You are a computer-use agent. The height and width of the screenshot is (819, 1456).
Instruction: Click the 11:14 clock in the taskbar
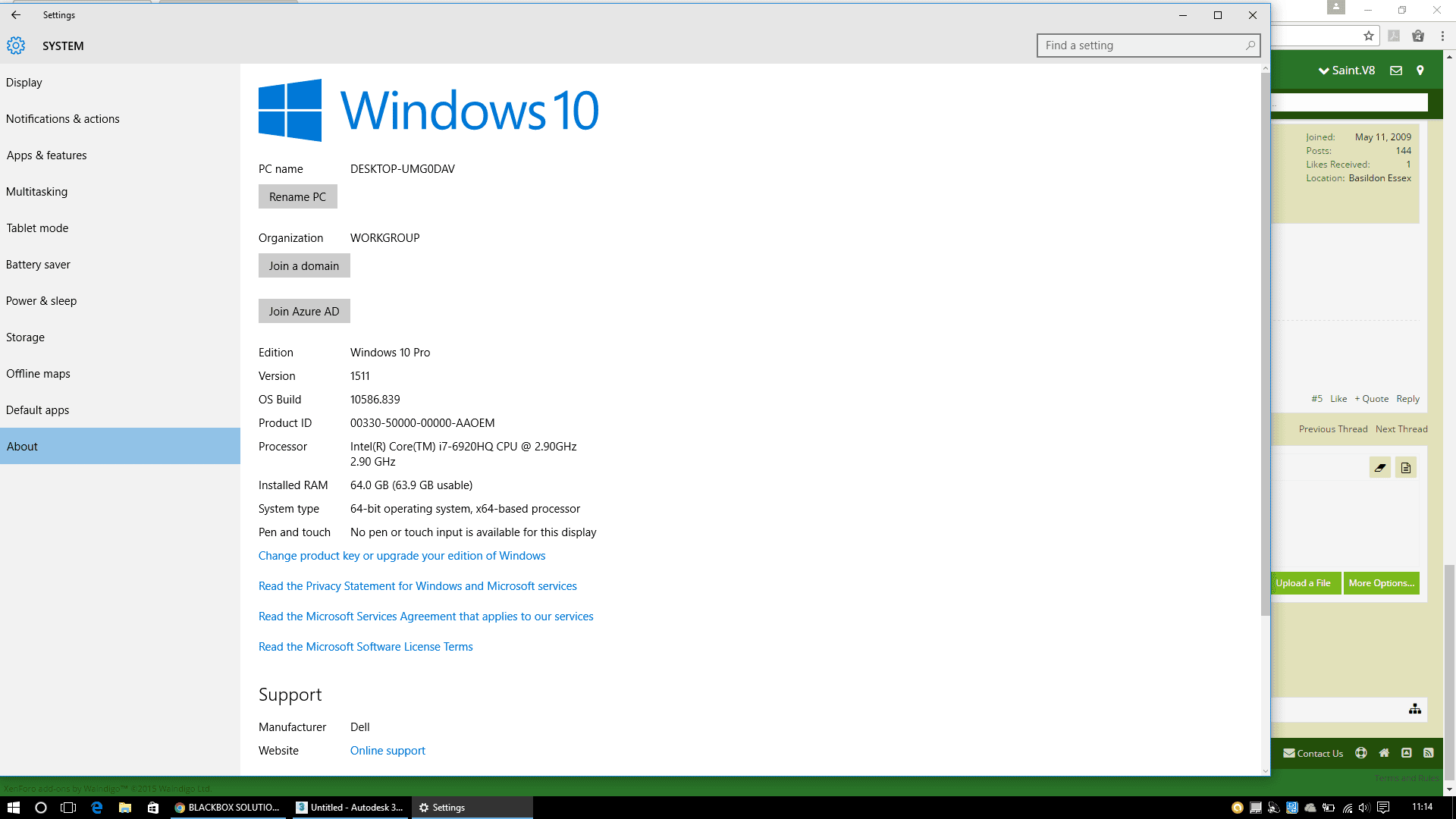point(1422,807)
